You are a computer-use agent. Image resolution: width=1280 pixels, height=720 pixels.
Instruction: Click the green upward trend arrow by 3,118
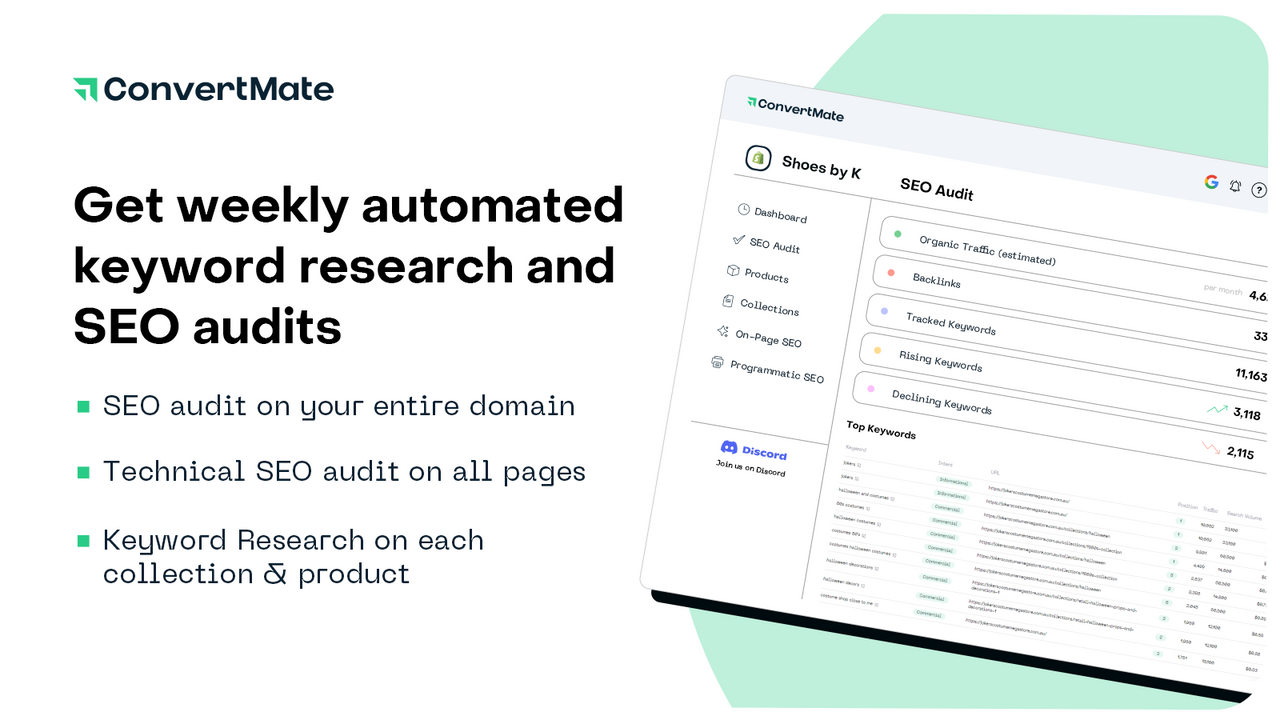coord(1217,409)
